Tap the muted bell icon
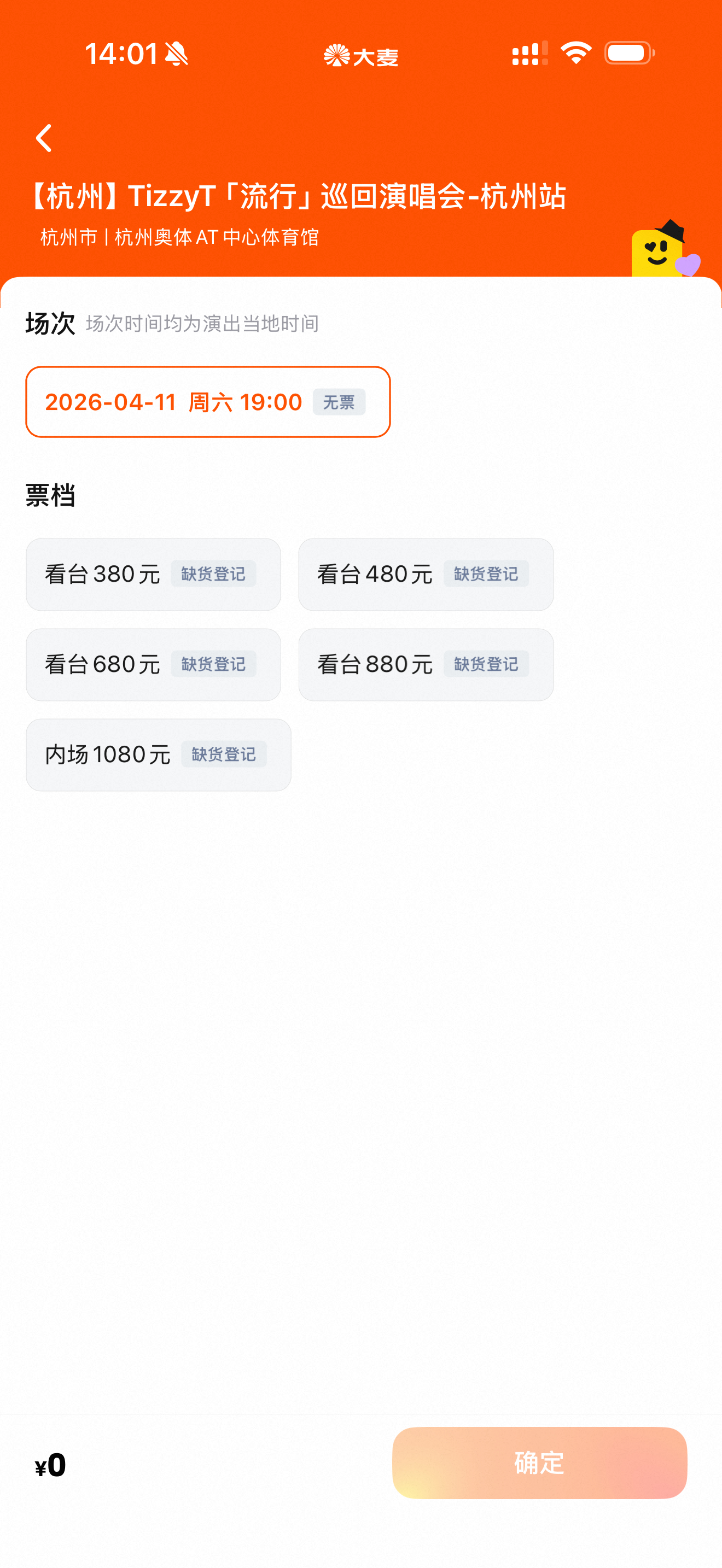Image resolution: width=722 pixels, height=1568 pixels. click(177, 54)
